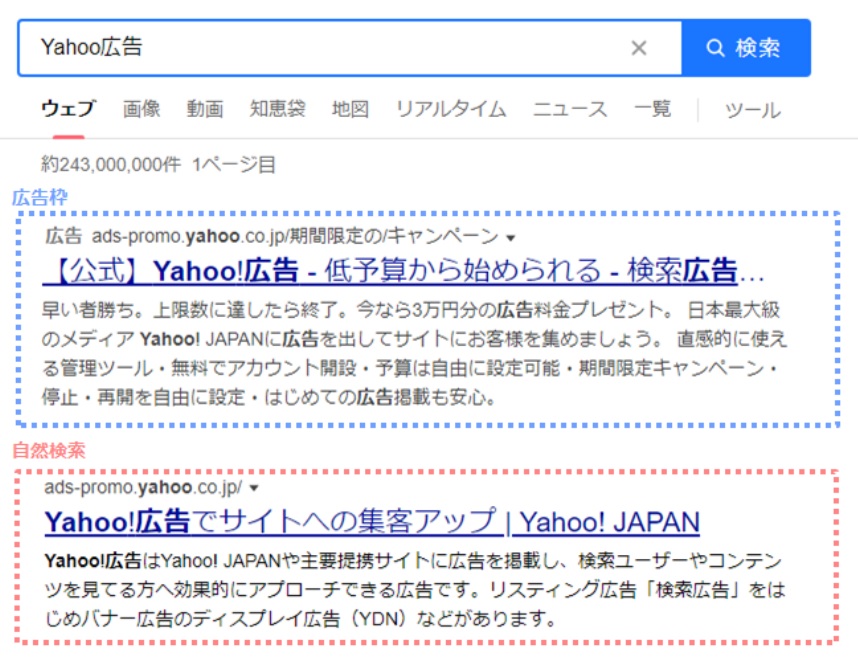Image resolution: width=858 pixels, height=668 pixels.
Task: Open the 【公式】Yahoo!広告 ad title link
Action: coord(403,271)
